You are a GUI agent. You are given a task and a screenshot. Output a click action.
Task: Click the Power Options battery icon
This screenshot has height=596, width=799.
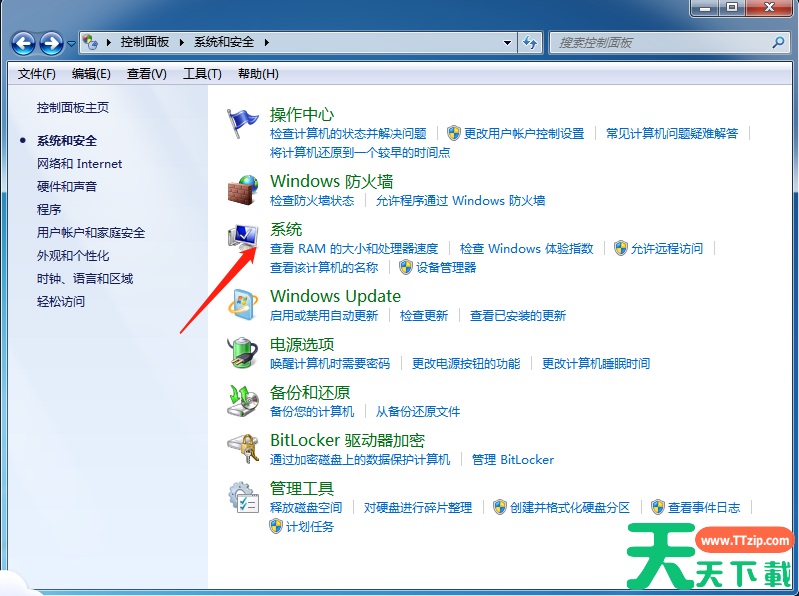pos(243,352)
